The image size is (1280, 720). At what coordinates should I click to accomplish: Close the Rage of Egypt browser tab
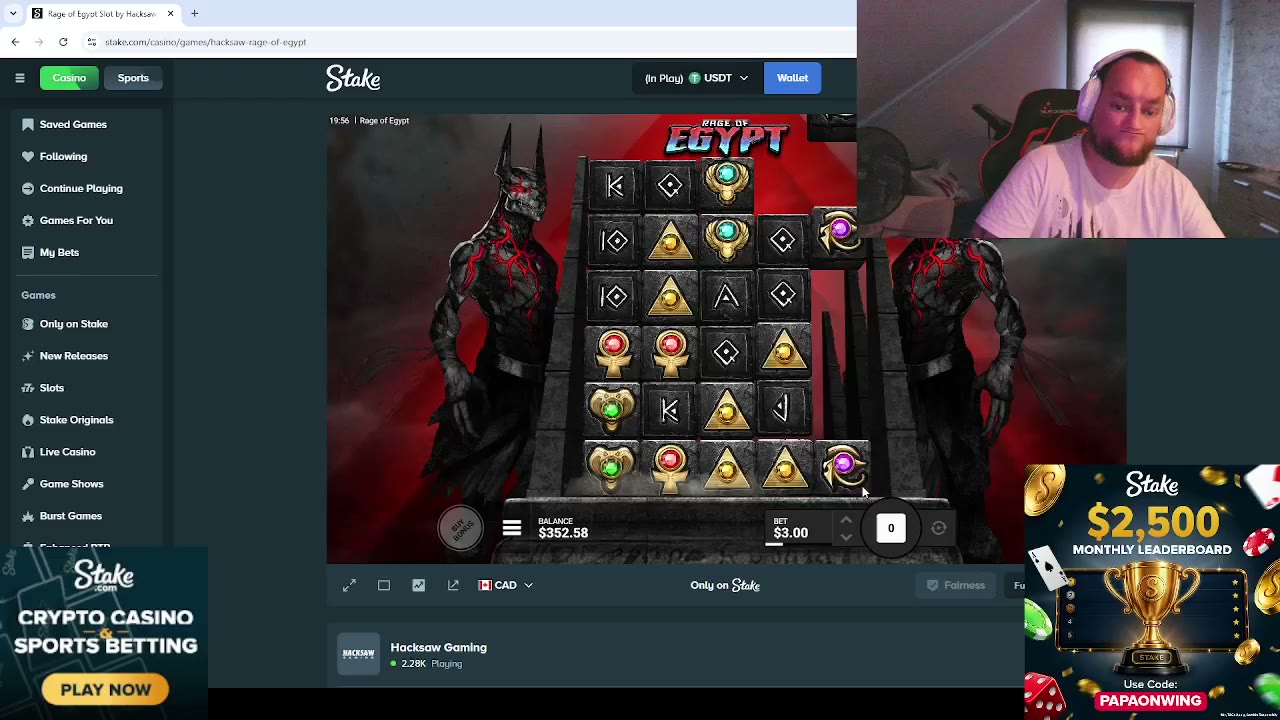click(170, 14)
